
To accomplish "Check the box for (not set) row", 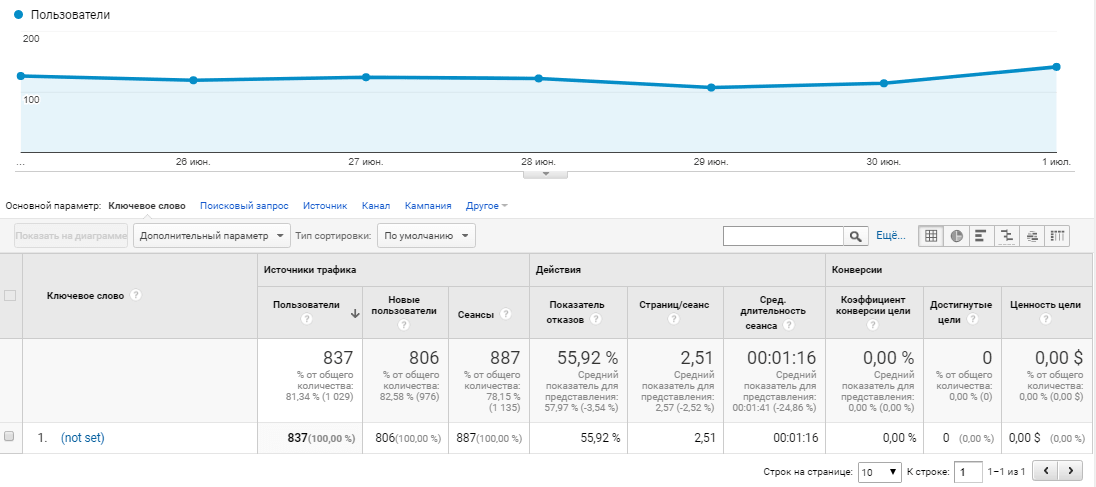I will (9, 436).
